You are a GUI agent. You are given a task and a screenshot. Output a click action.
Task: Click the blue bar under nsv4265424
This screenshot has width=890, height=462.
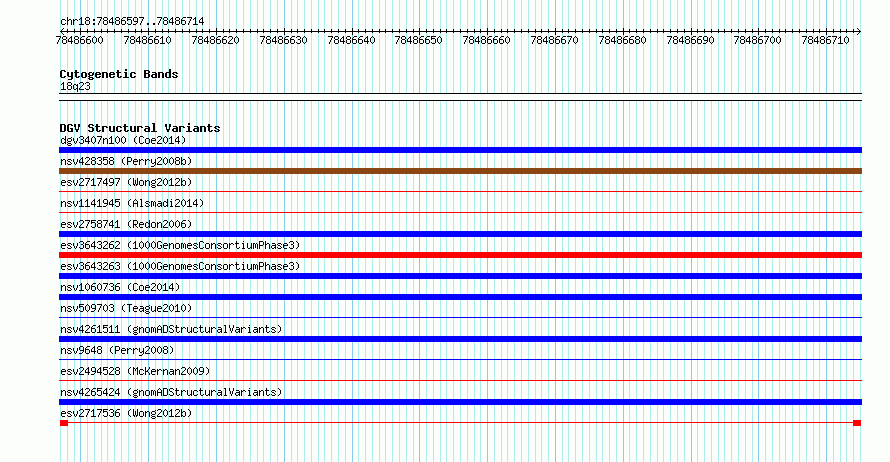460,402
